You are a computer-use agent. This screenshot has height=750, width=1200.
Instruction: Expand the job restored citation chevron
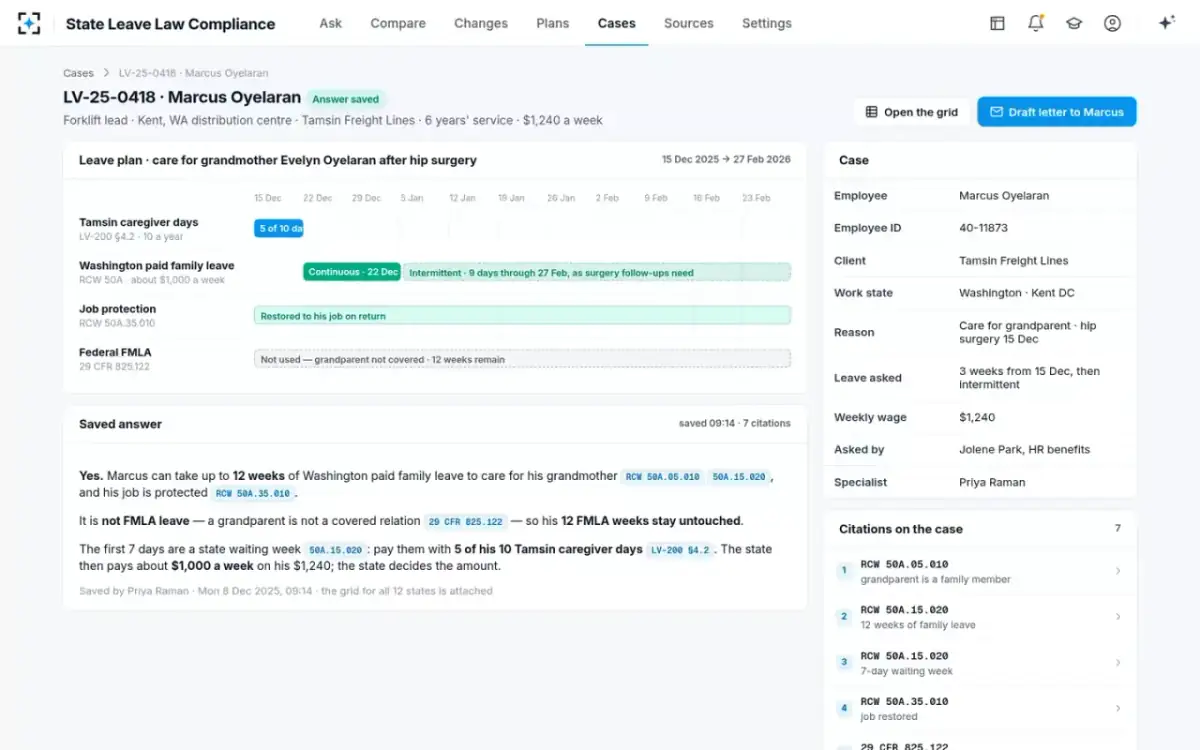(1118, 709)
